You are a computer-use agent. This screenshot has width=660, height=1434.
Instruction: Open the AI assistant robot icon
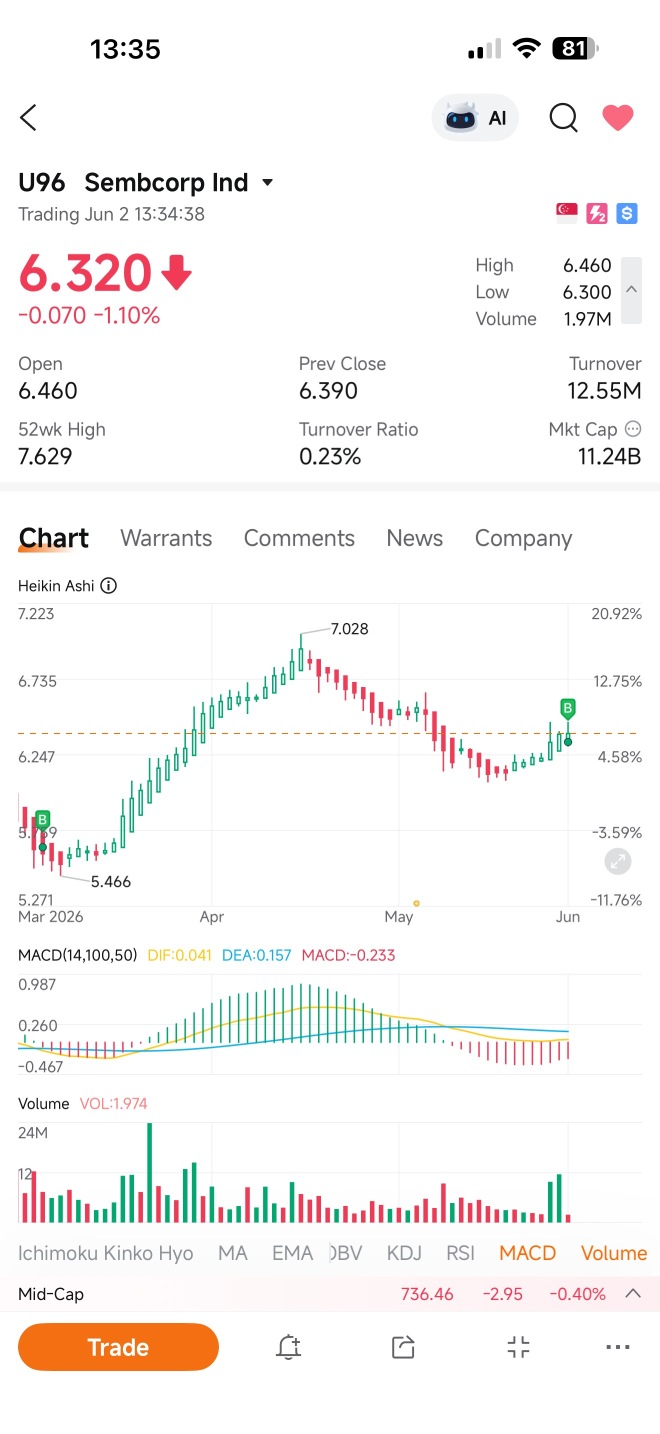coord(475,118)
